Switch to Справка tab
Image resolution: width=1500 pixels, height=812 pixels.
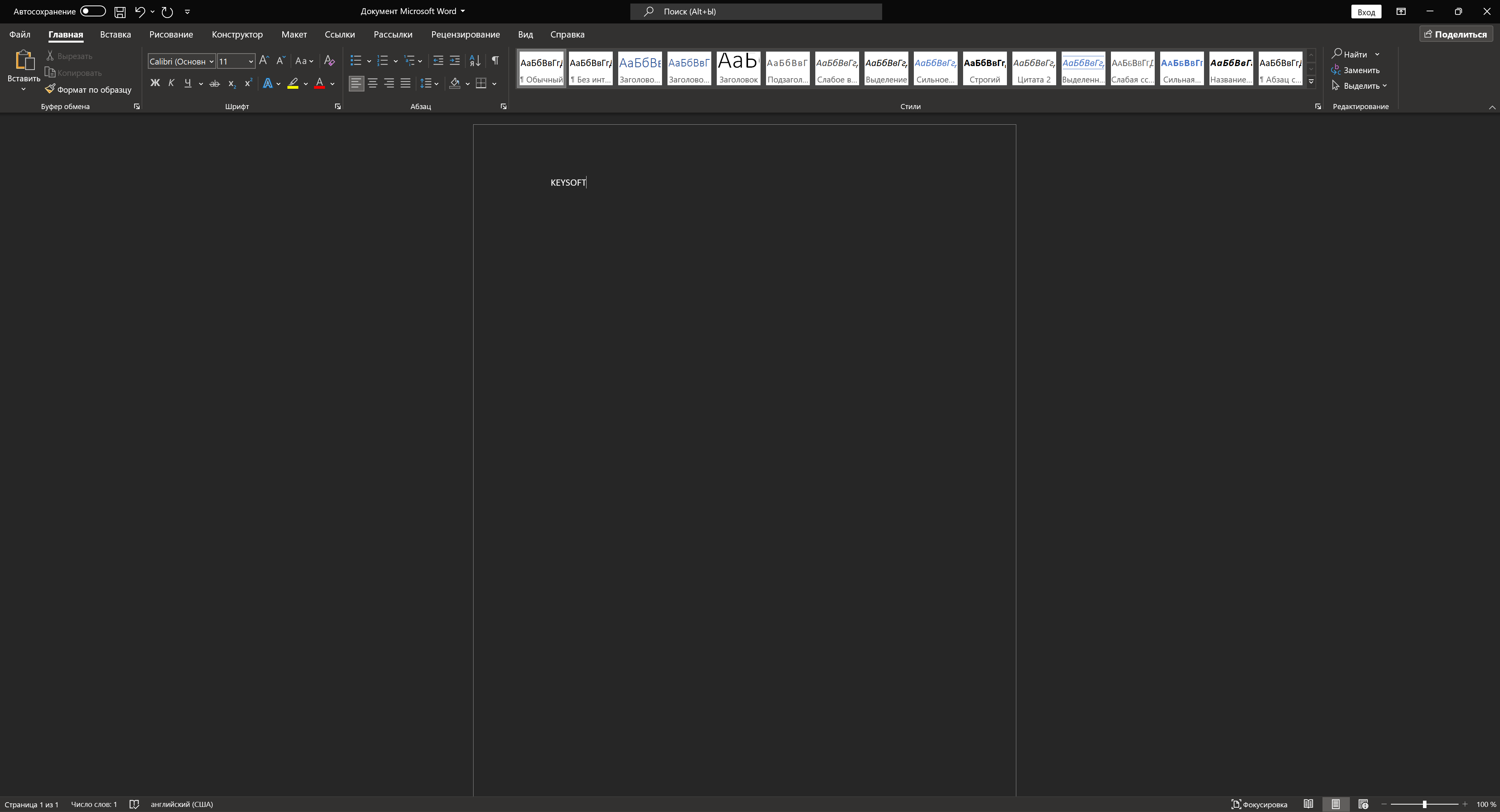567,34
